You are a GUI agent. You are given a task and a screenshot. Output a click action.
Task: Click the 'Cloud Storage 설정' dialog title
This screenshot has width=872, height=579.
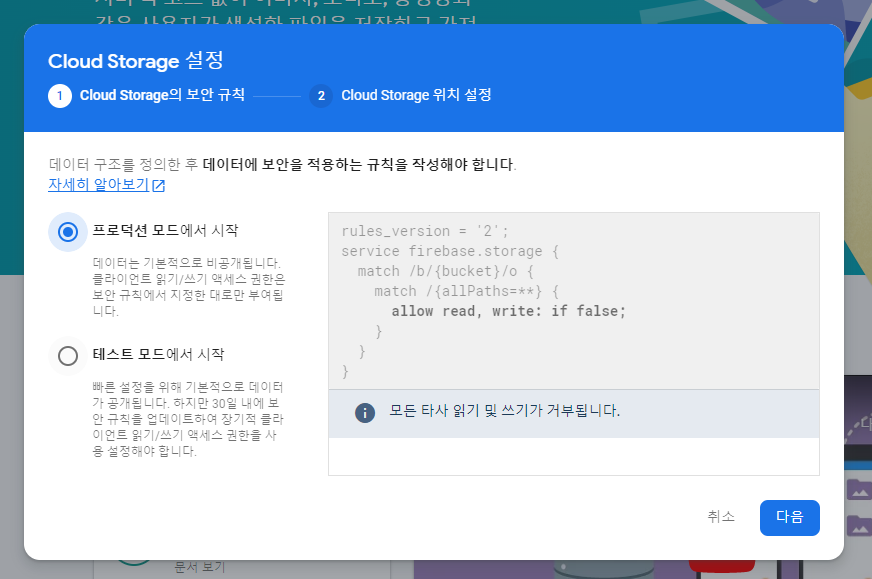point(136,61)
